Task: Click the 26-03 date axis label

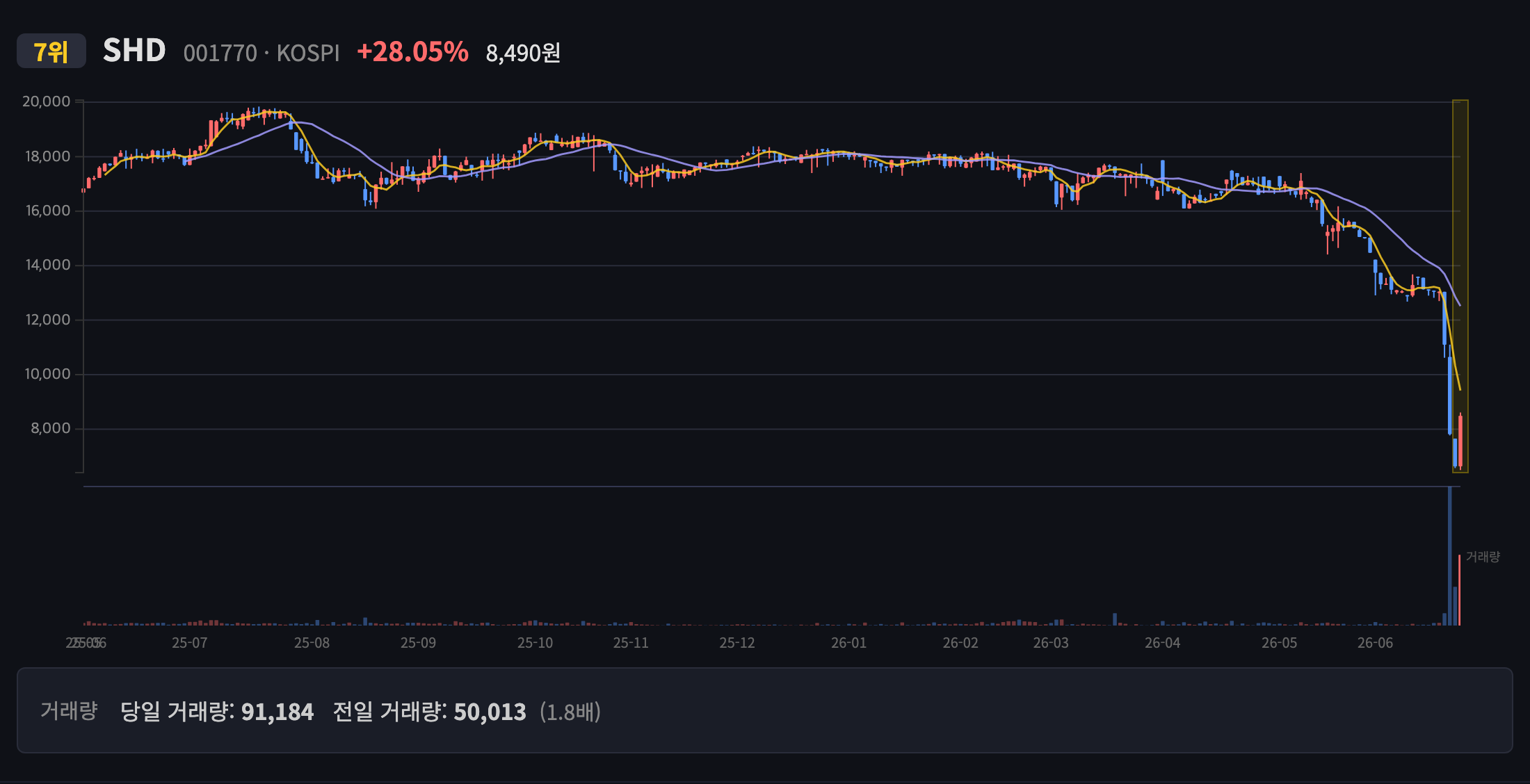Action: (x=1051, y=643)
